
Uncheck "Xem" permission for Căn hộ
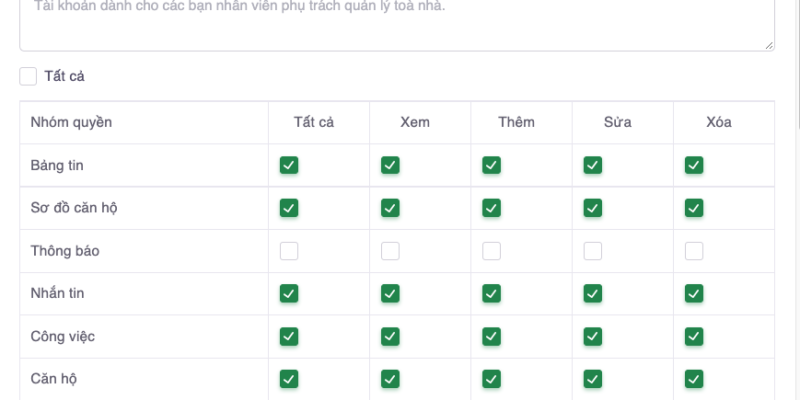coord(390,379)
